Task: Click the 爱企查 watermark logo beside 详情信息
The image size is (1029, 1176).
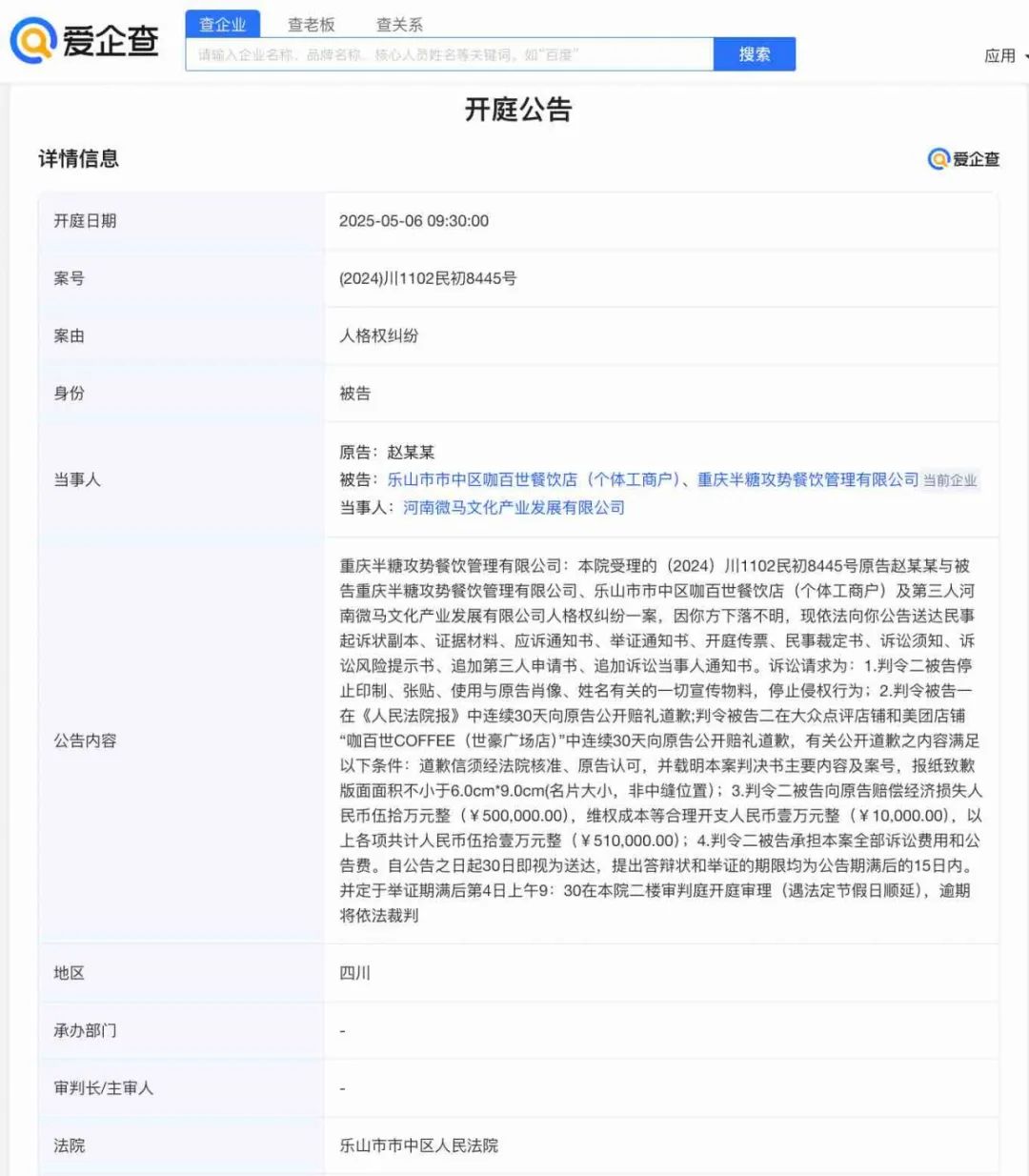Action: [962, 159]
